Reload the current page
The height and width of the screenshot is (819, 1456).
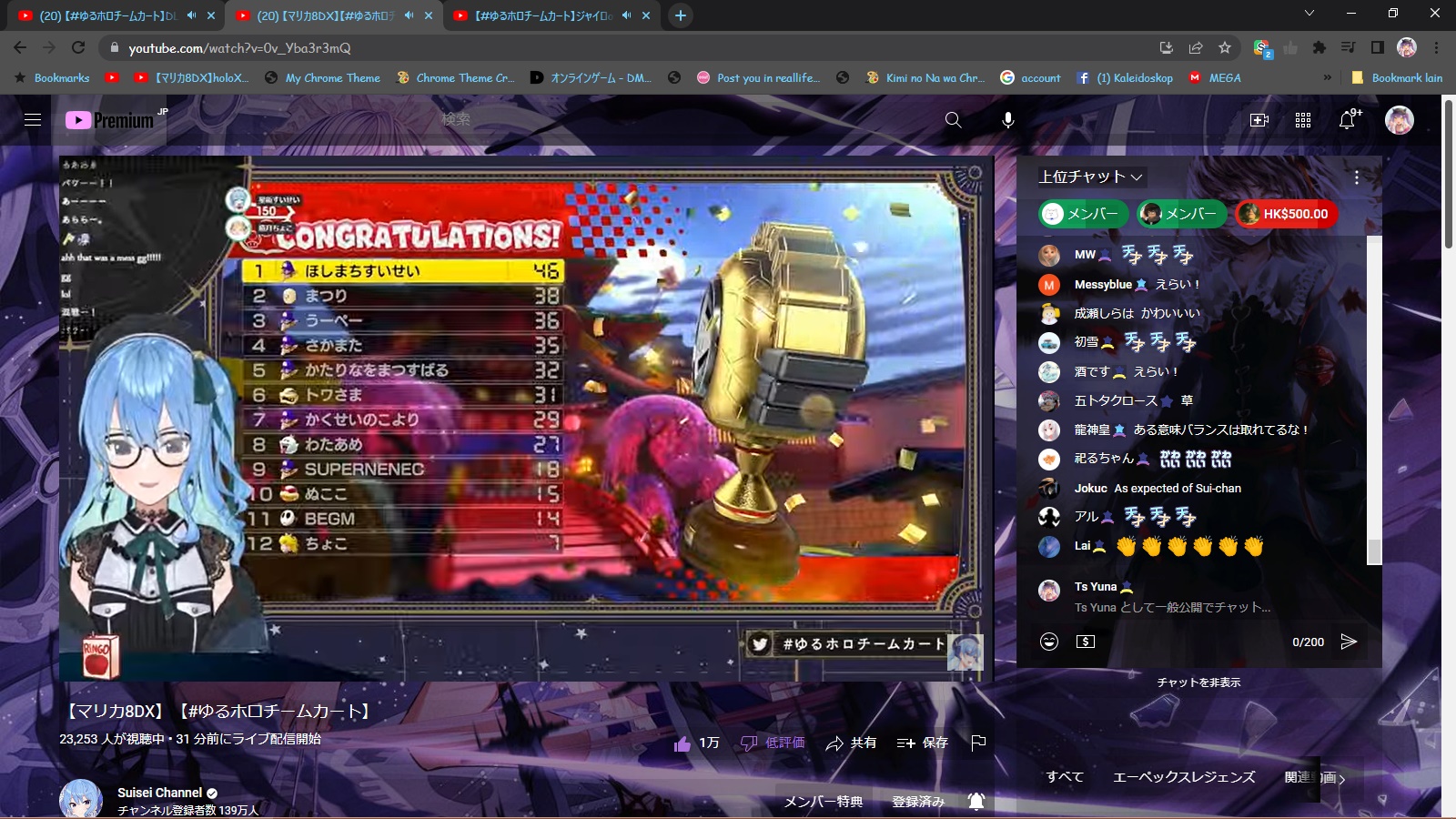click(78, 47)
